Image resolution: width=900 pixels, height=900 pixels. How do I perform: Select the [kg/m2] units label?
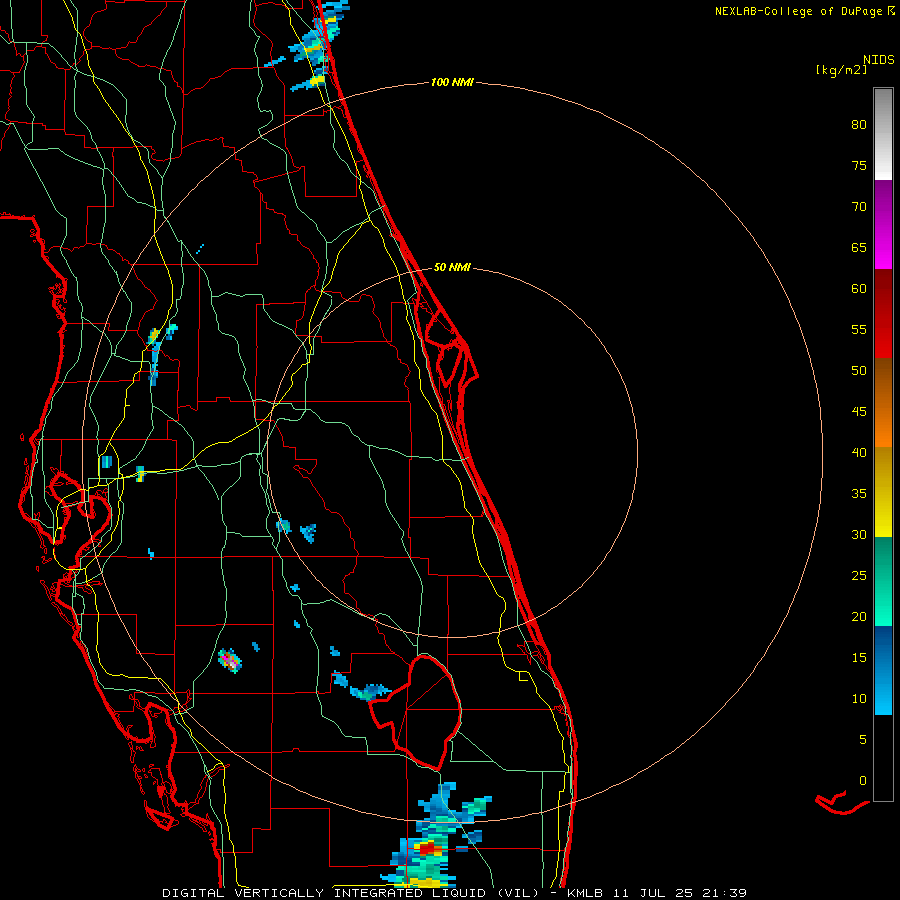click(841, 70)
